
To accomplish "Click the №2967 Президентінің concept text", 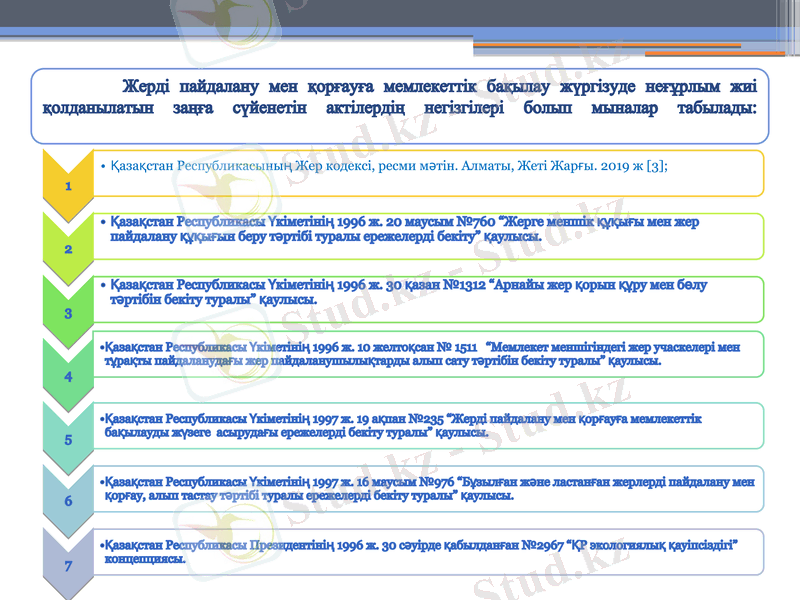I will click(x=420, y=551).
